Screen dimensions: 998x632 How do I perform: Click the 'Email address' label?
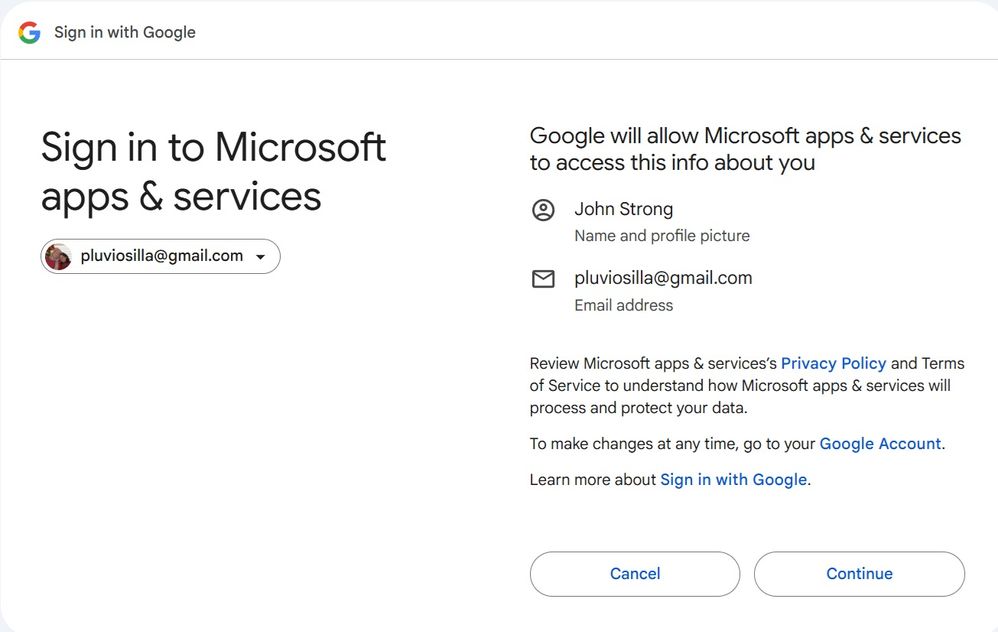click(623, 305)
